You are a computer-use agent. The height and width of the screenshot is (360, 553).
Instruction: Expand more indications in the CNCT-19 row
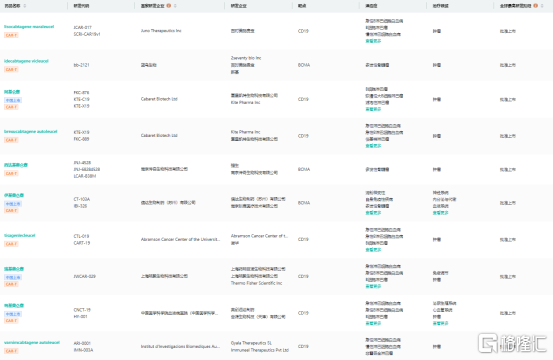coord(373,323)
